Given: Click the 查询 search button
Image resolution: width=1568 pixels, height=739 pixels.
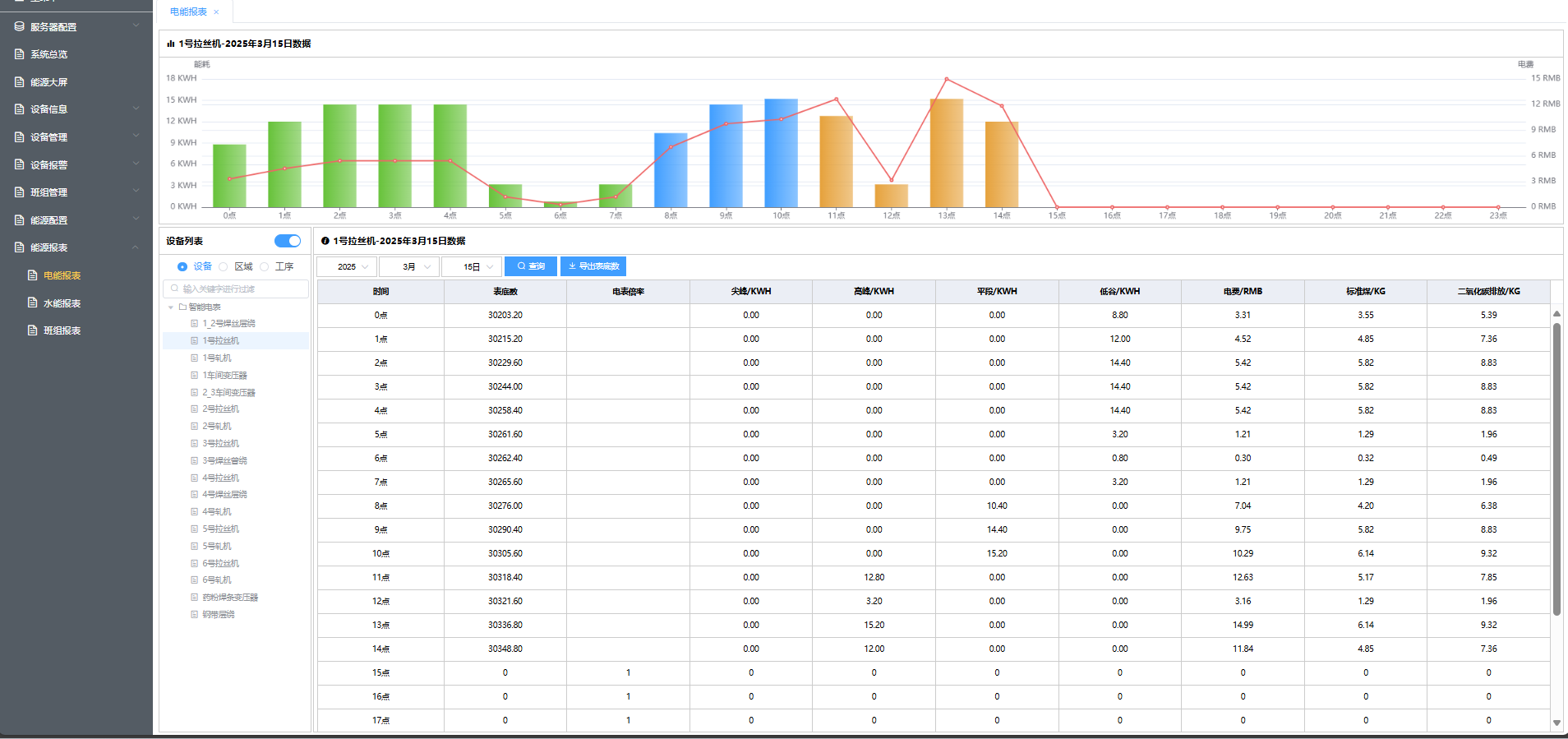Looking at the screenshot, I should (x=531, y=266).
